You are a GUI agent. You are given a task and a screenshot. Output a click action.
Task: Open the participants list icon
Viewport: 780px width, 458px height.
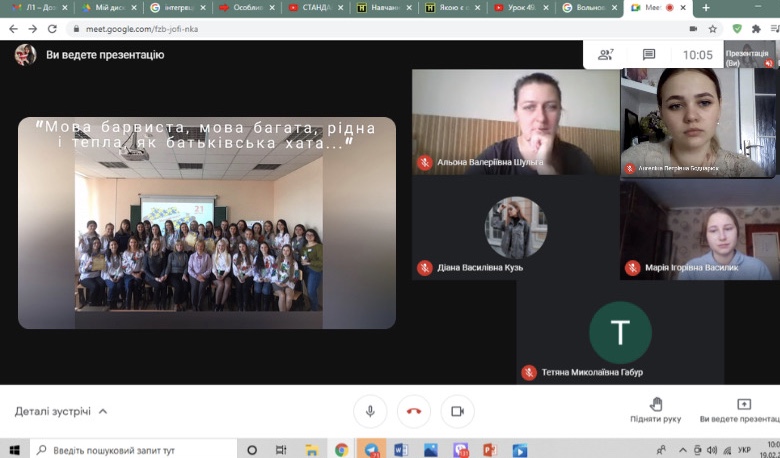point(605,55)
